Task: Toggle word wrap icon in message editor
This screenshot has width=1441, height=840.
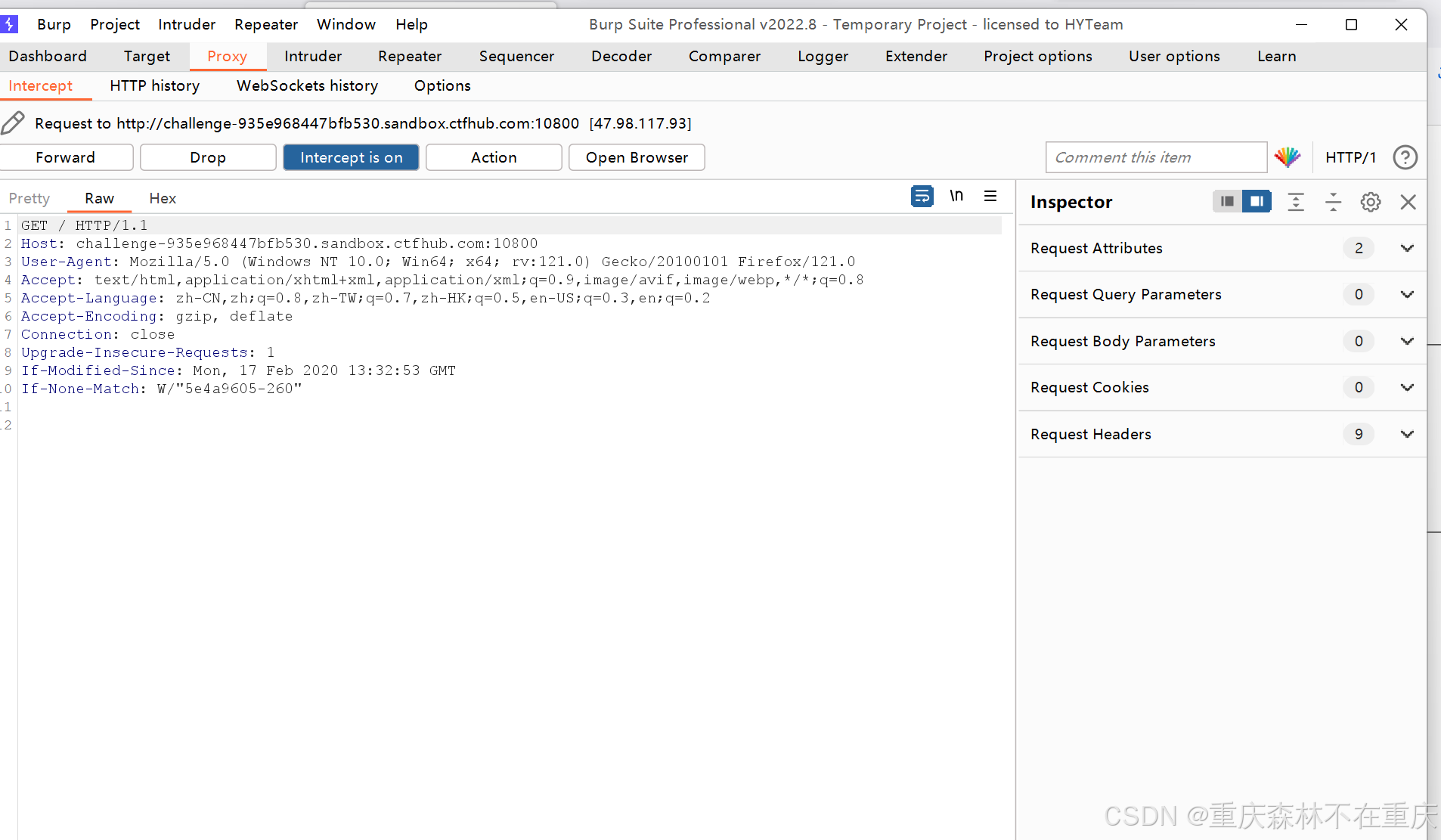Action: 922,197
